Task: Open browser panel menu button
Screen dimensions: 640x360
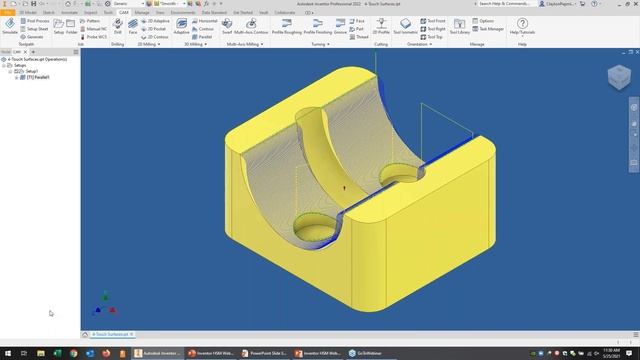Action: pyautogui.click(x=76, y=52)
